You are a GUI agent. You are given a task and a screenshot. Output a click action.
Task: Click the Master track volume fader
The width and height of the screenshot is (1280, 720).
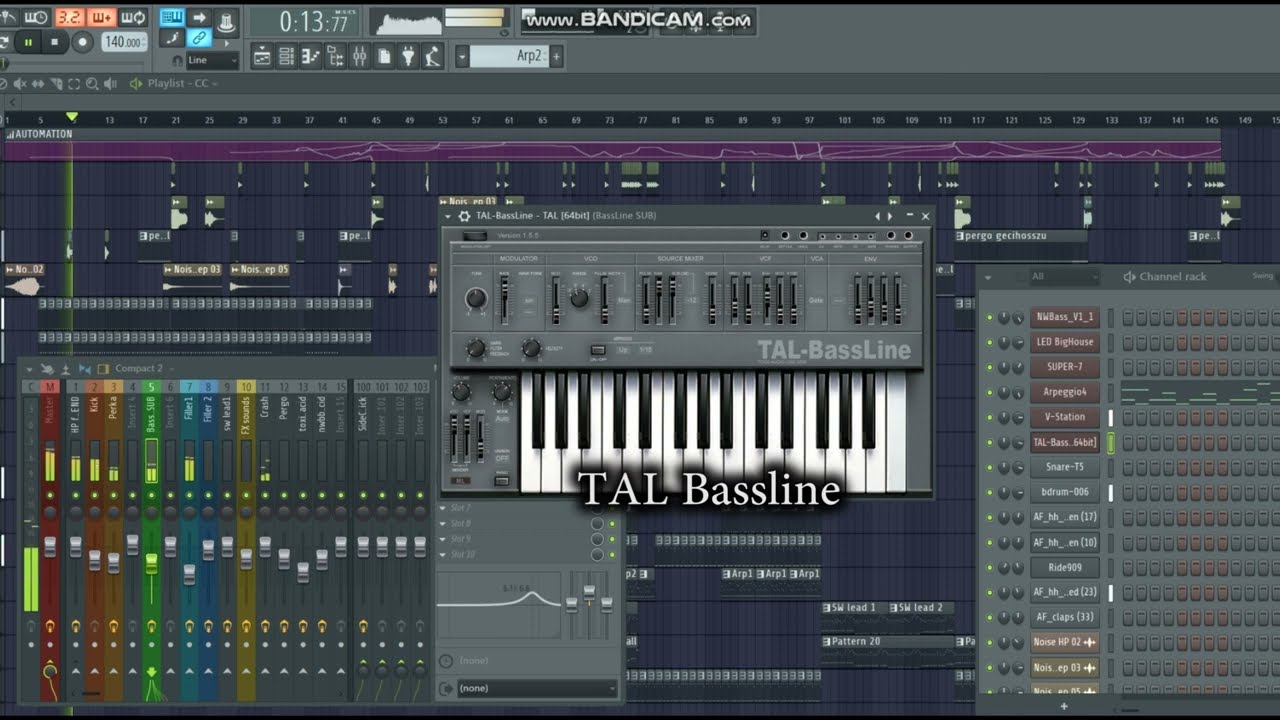click(x=50, y=547)
